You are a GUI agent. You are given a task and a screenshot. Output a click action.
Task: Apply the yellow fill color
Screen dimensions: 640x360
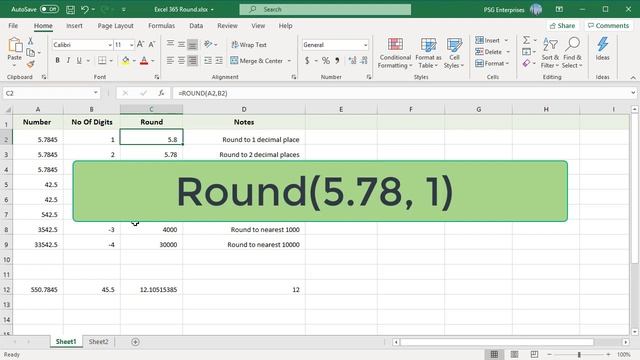click(125, 61)
